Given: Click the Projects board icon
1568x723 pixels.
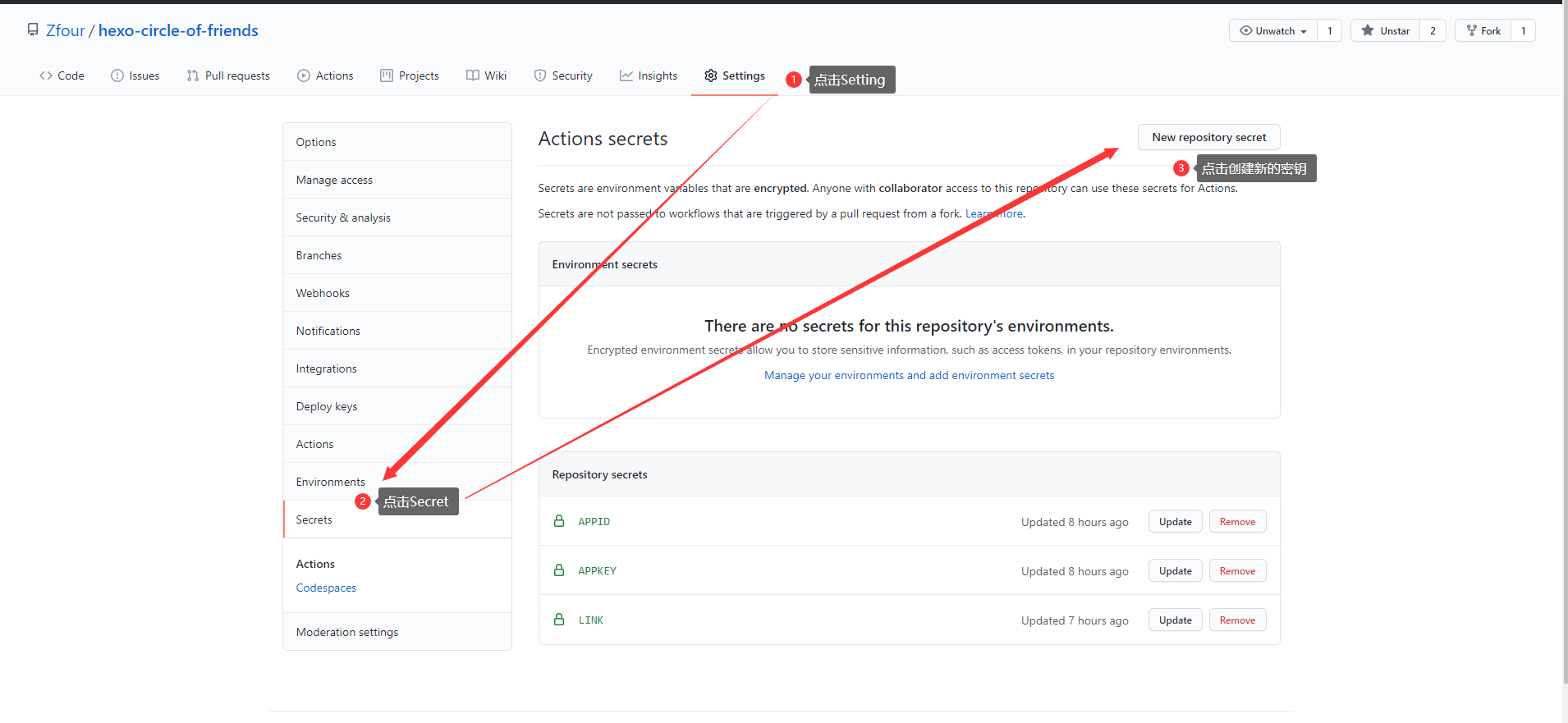Looking at the screenshot, I should (387, 76).
